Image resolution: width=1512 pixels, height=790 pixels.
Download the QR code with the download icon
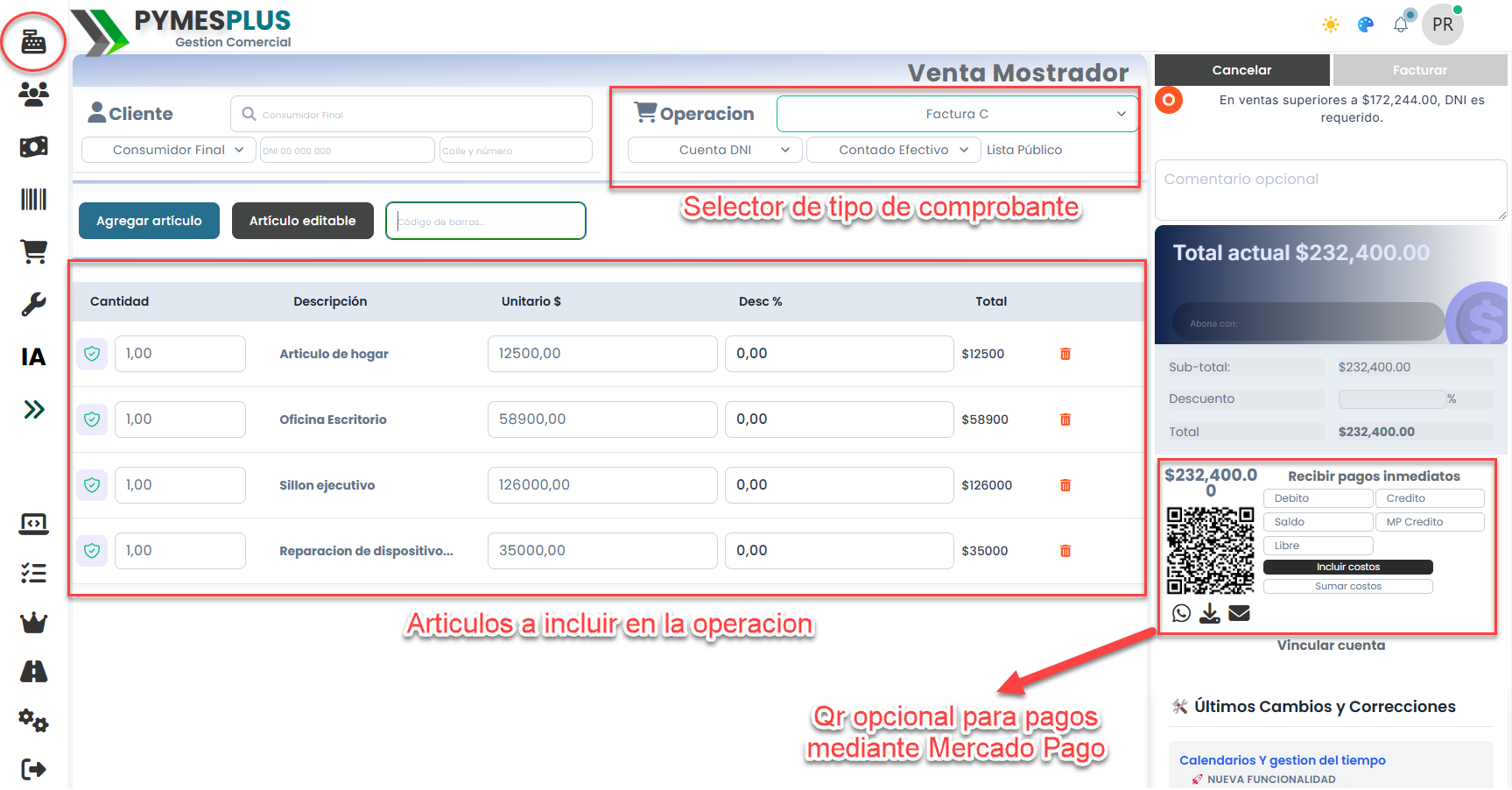coord(1210,613)
